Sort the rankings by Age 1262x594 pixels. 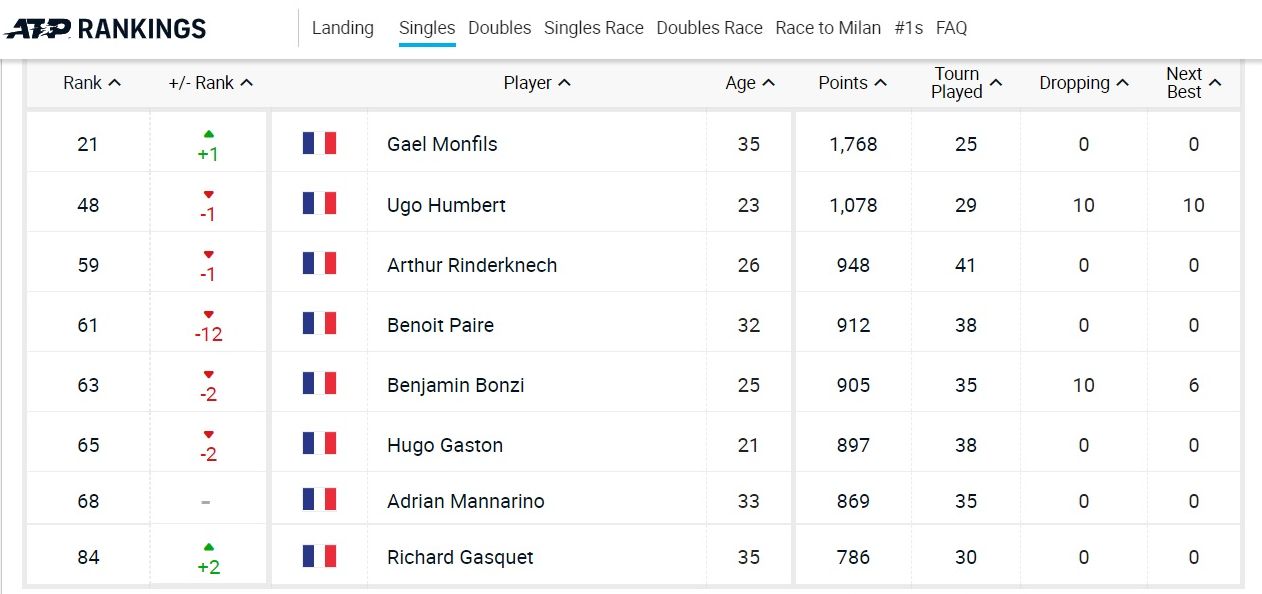click(750, 83)
